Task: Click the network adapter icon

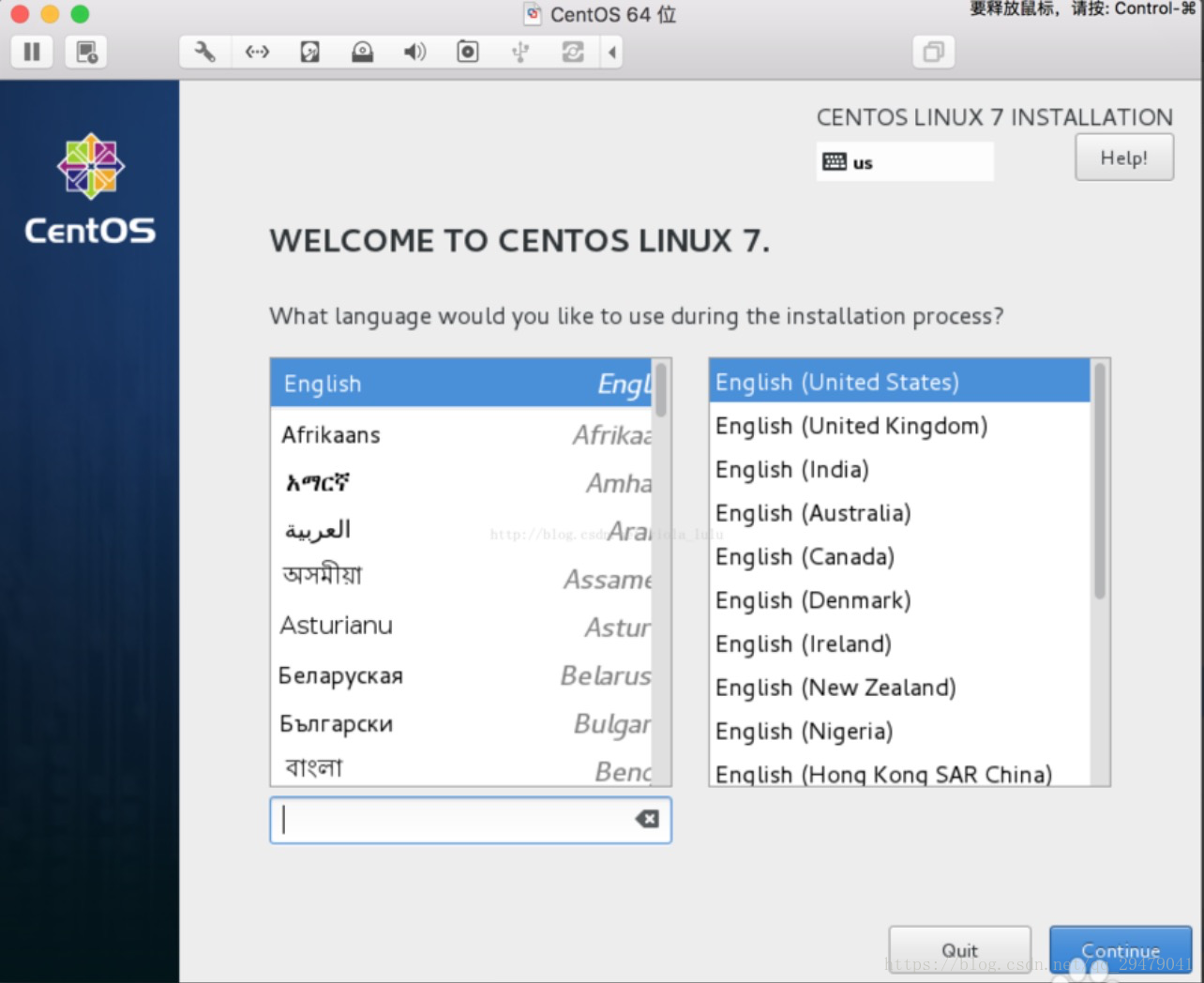Action: [257, 52]
